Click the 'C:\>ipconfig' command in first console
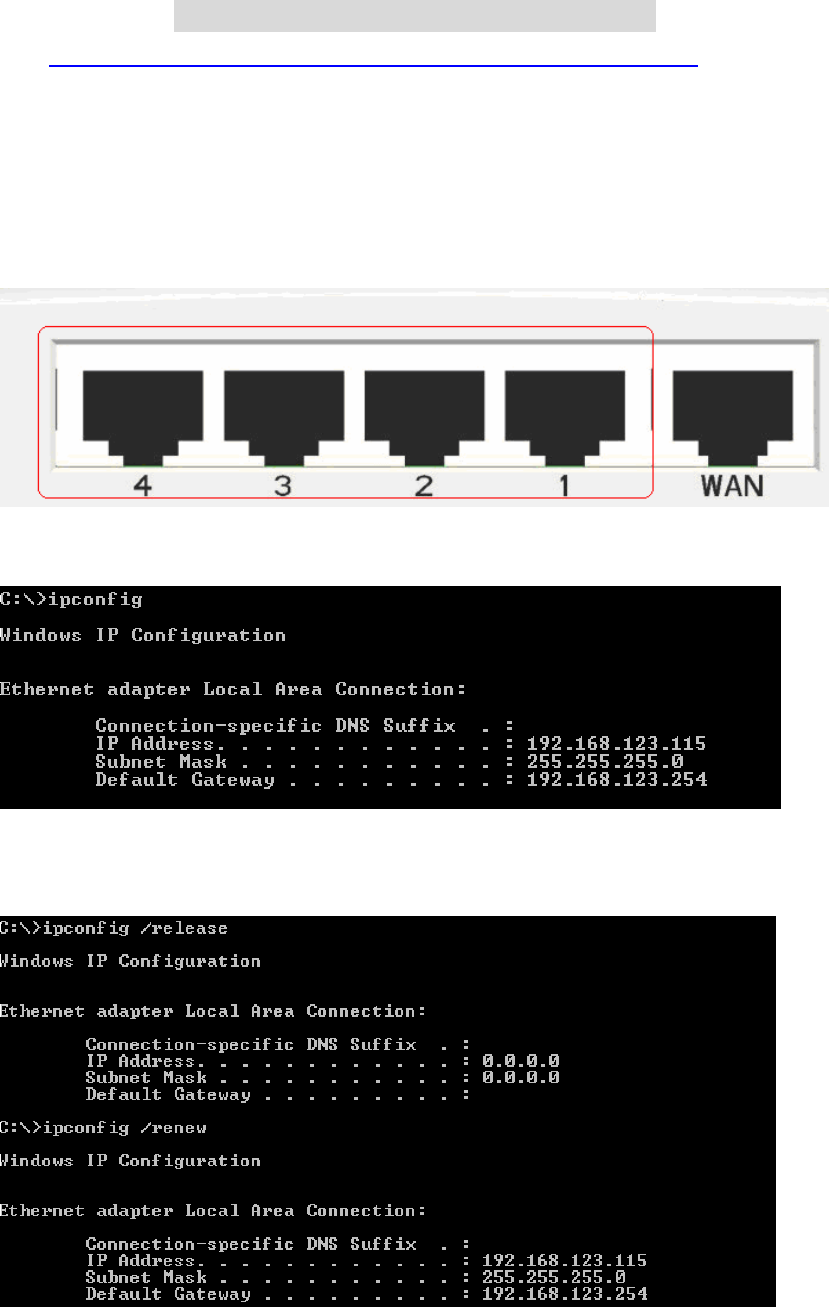Viewport: 829px width, 1307px height. 72,600
